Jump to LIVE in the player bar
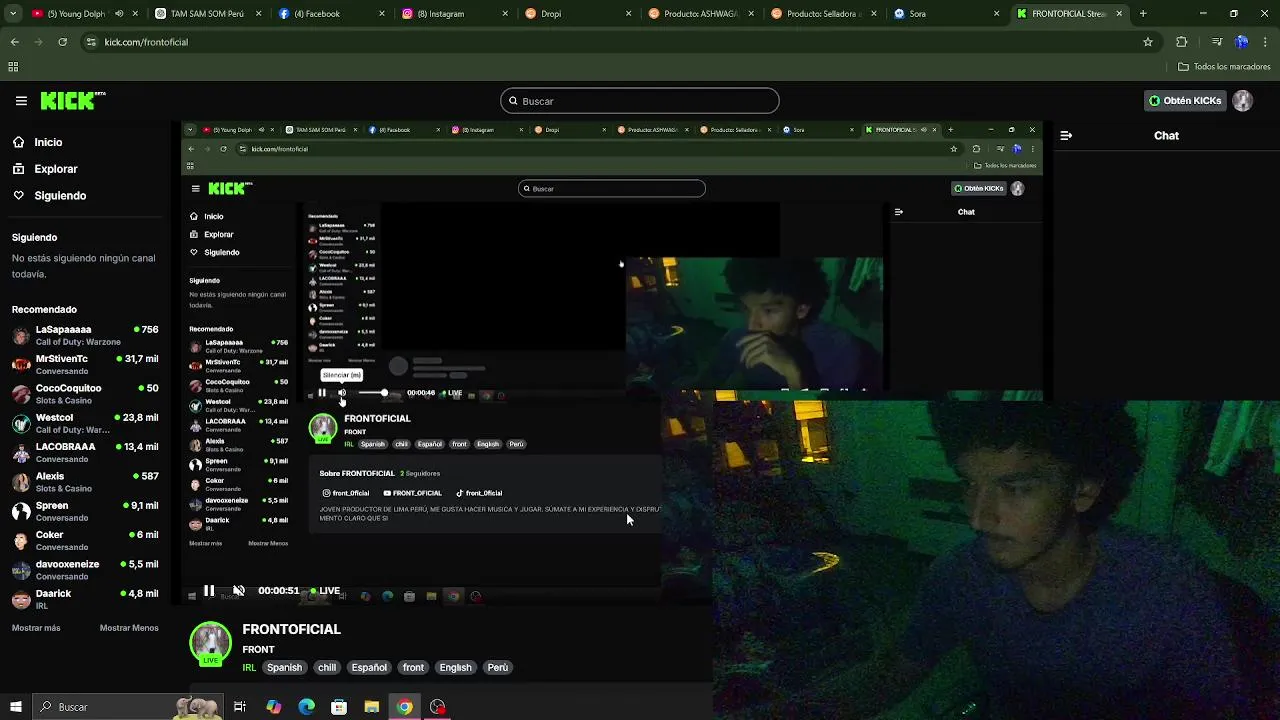Image resolution: width=1280 pixels, height=720 pixels. click(x=324, y=591)
